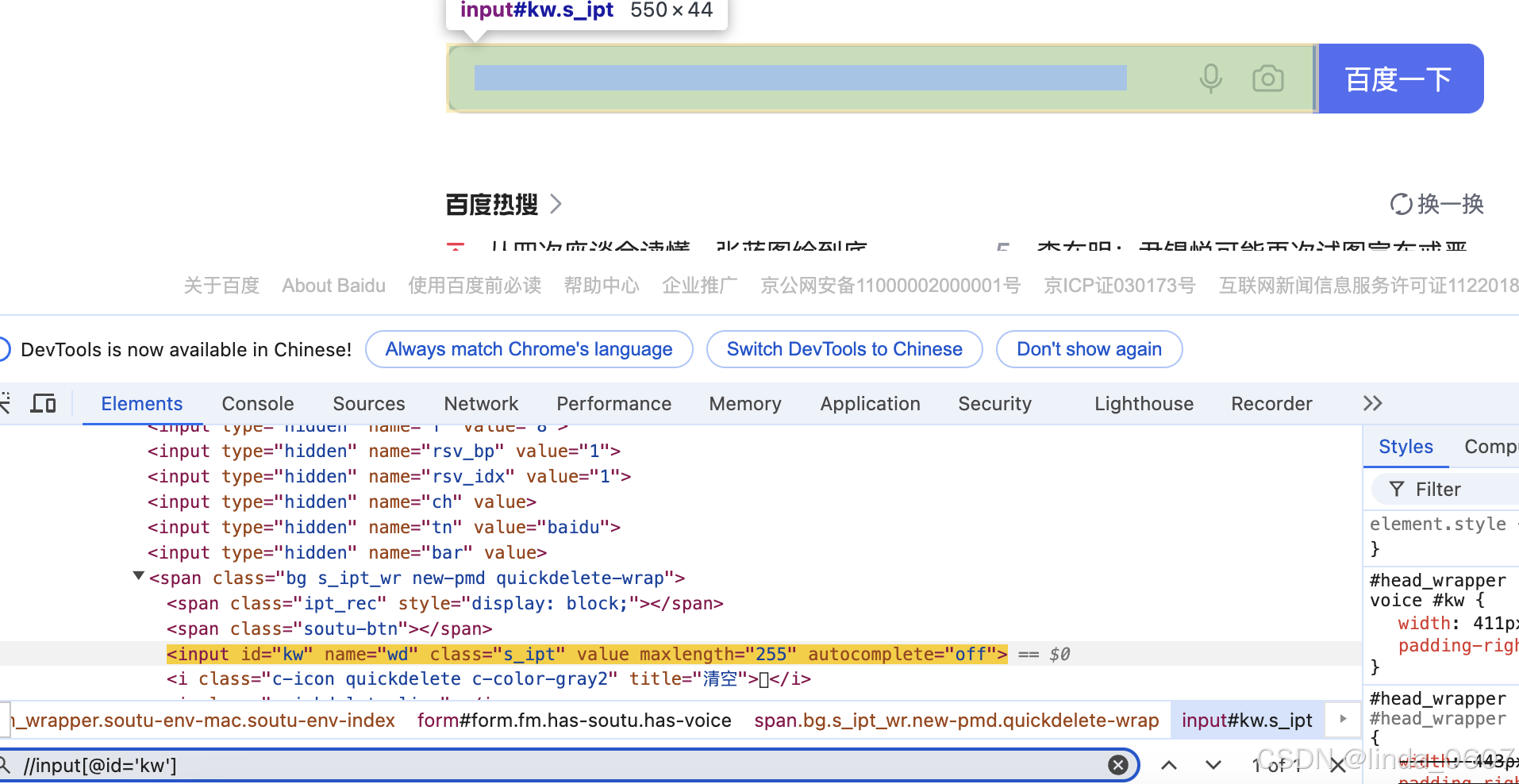The width and height of the screenshot is (1519, 784).
Task: Toggle the device toolbar icon
Action: pyautogui.click(x=43, y=403)
